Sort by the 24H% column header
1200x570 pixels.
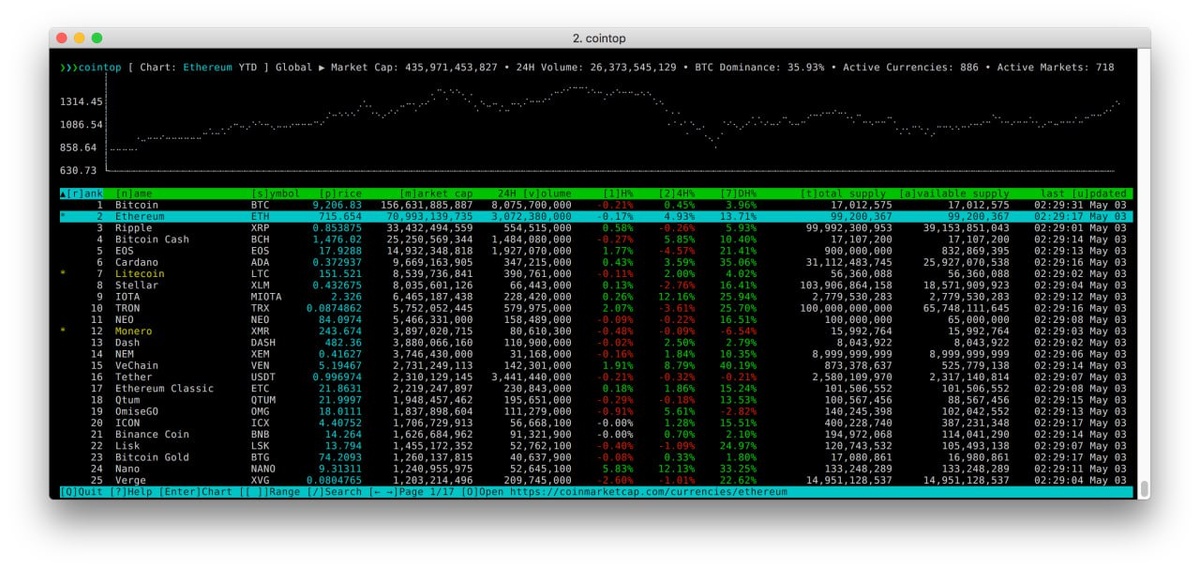(x=677, y=193)
